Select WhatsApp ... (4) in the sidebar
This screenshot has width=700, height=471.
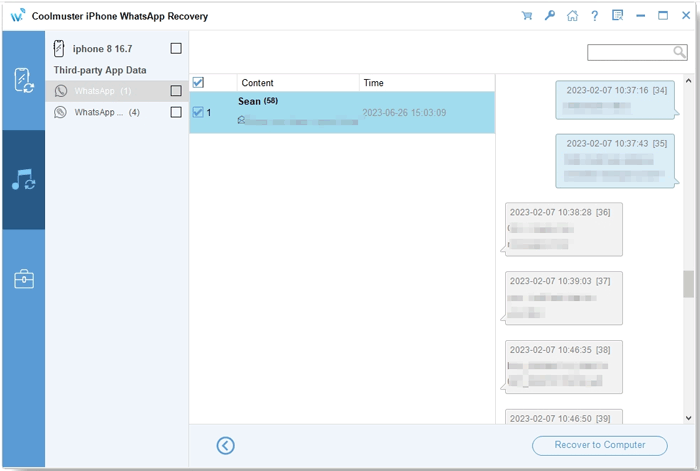click(117, 112)
